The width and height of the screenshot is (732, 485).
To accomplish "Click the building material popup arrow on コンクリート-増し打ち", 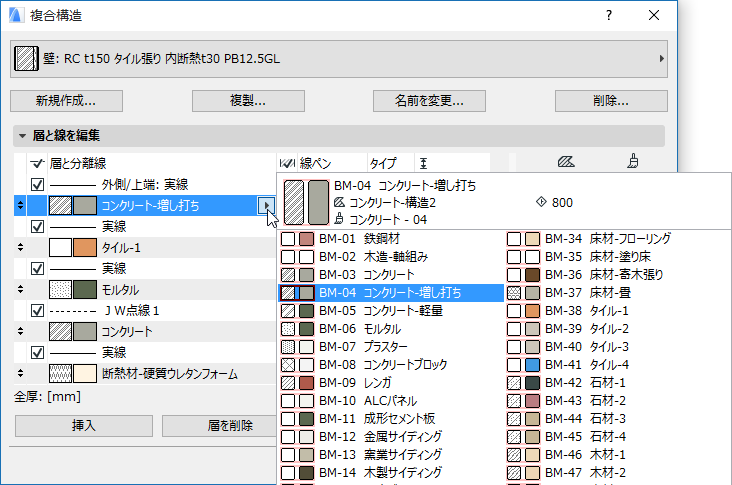I will [266, 205].
